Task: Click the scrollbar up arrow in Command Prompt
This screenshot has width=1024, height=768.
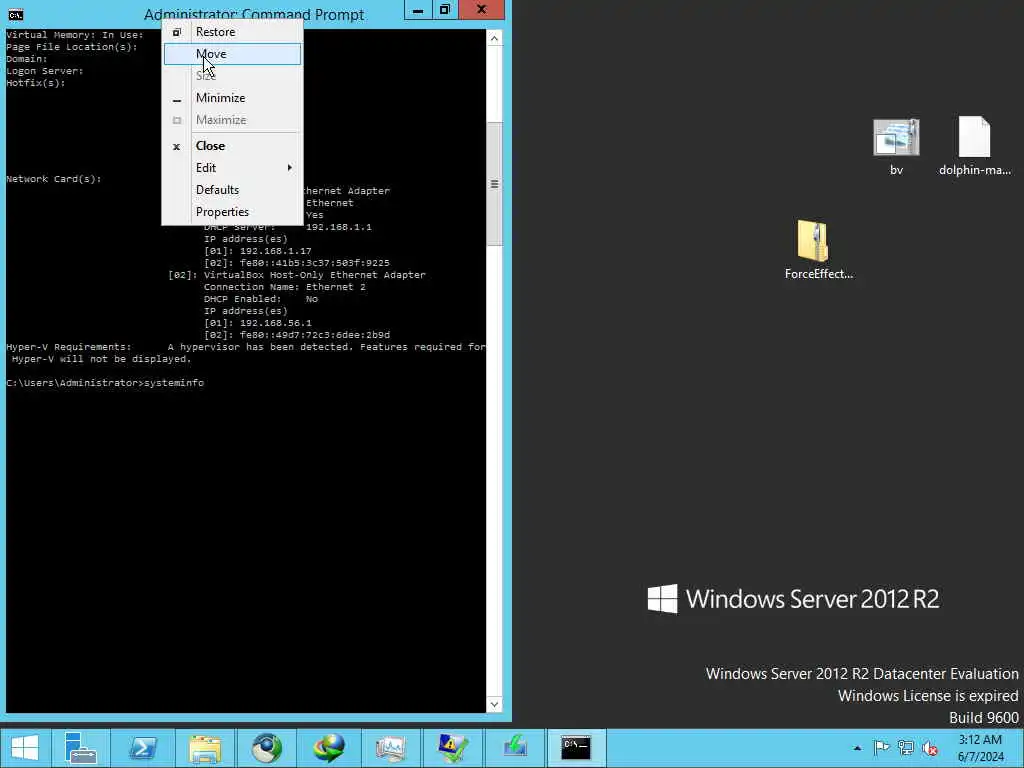Action: click(x=494, y=39)
